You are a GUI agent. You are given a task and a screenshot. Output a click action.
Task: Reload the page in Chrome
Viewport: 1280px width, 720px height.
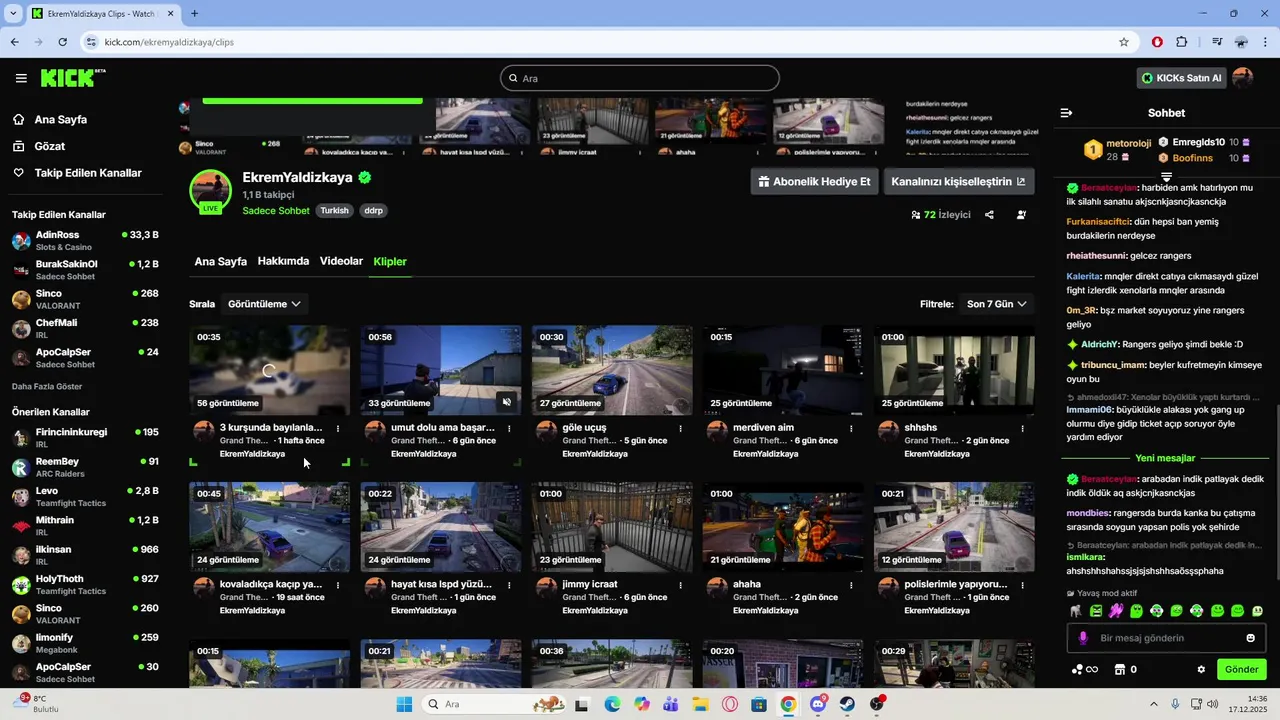62,42
